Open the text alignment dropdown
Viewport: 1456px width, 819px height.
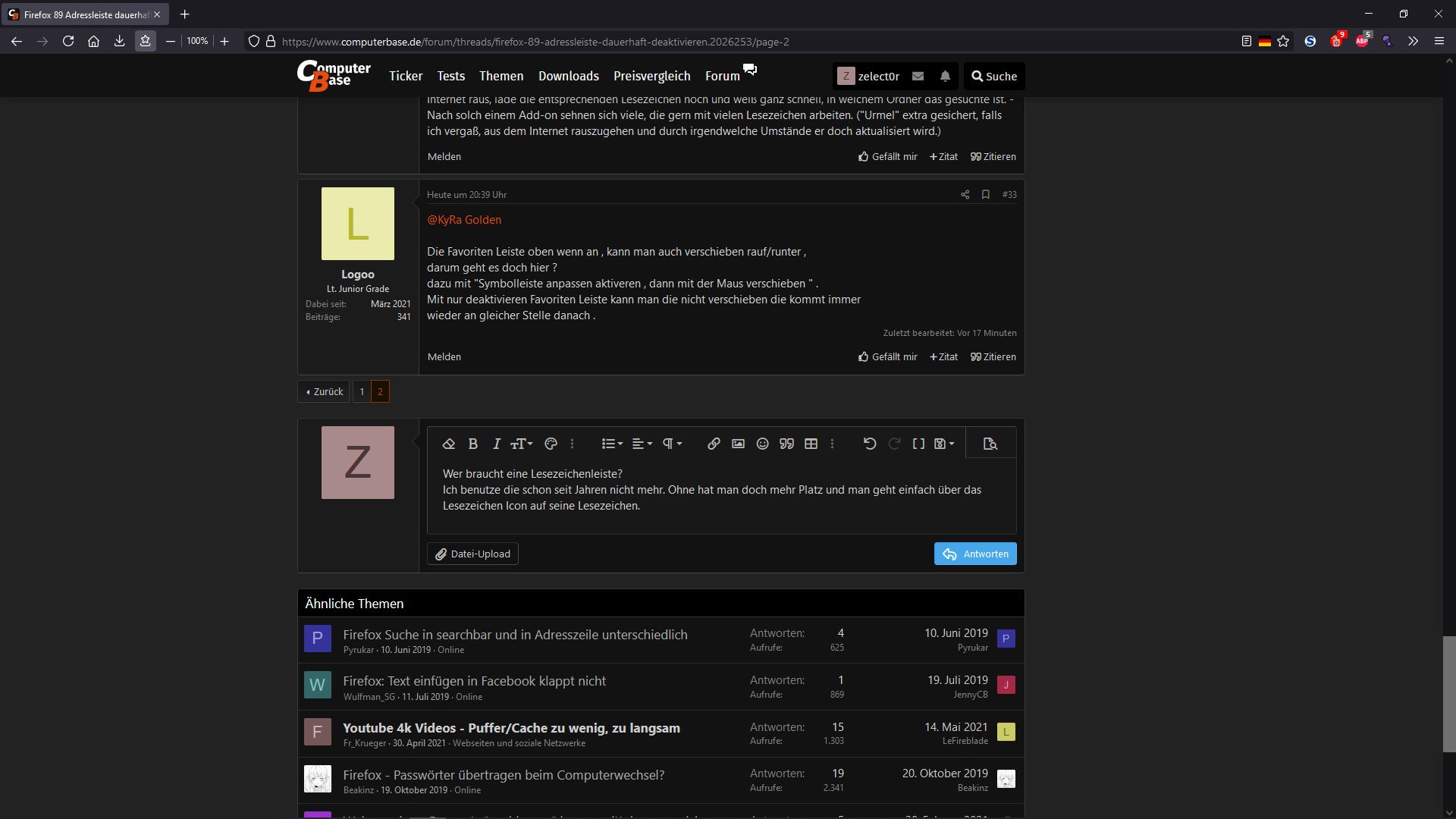(642, 444)
